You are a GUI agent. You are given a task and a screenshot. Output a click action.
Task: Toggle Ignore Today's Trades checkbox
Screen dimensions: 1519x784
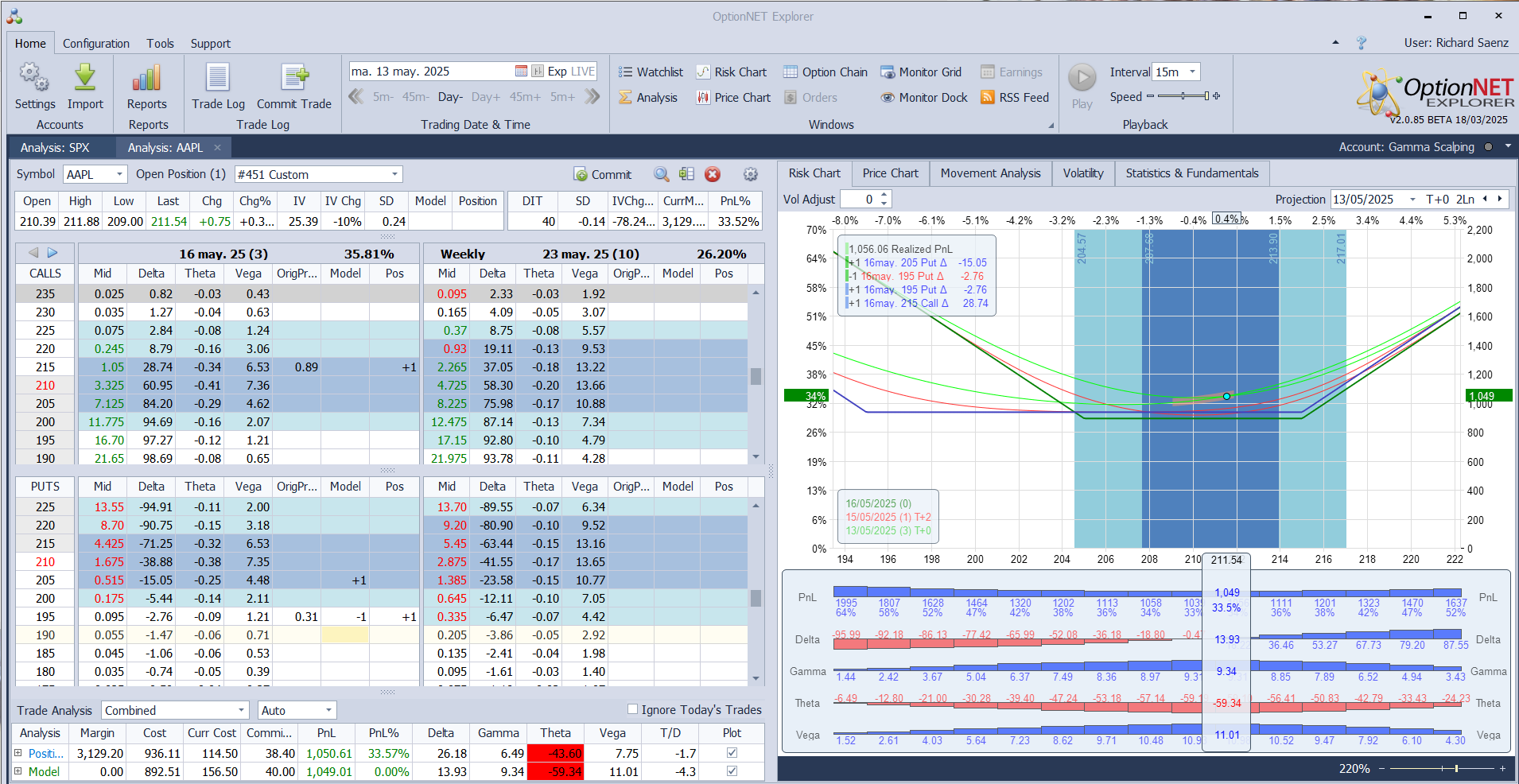[632, 709]
